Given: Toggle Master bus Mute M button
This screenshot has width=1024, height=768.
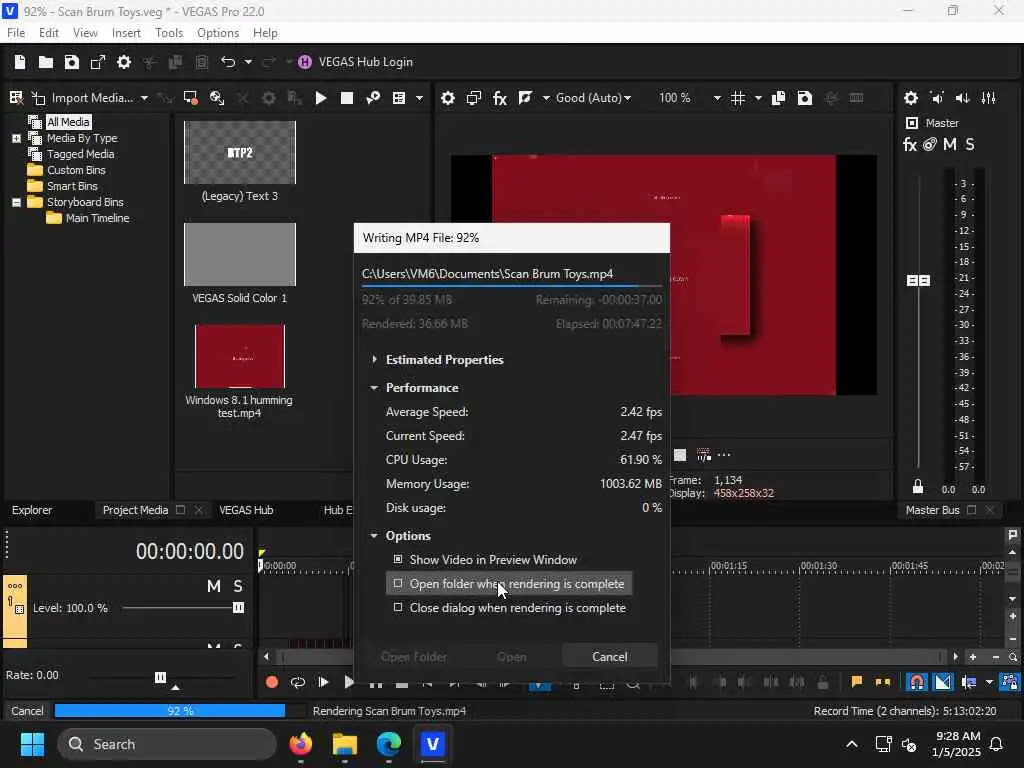Looking at the screenshot, I should tap(950, 144).
